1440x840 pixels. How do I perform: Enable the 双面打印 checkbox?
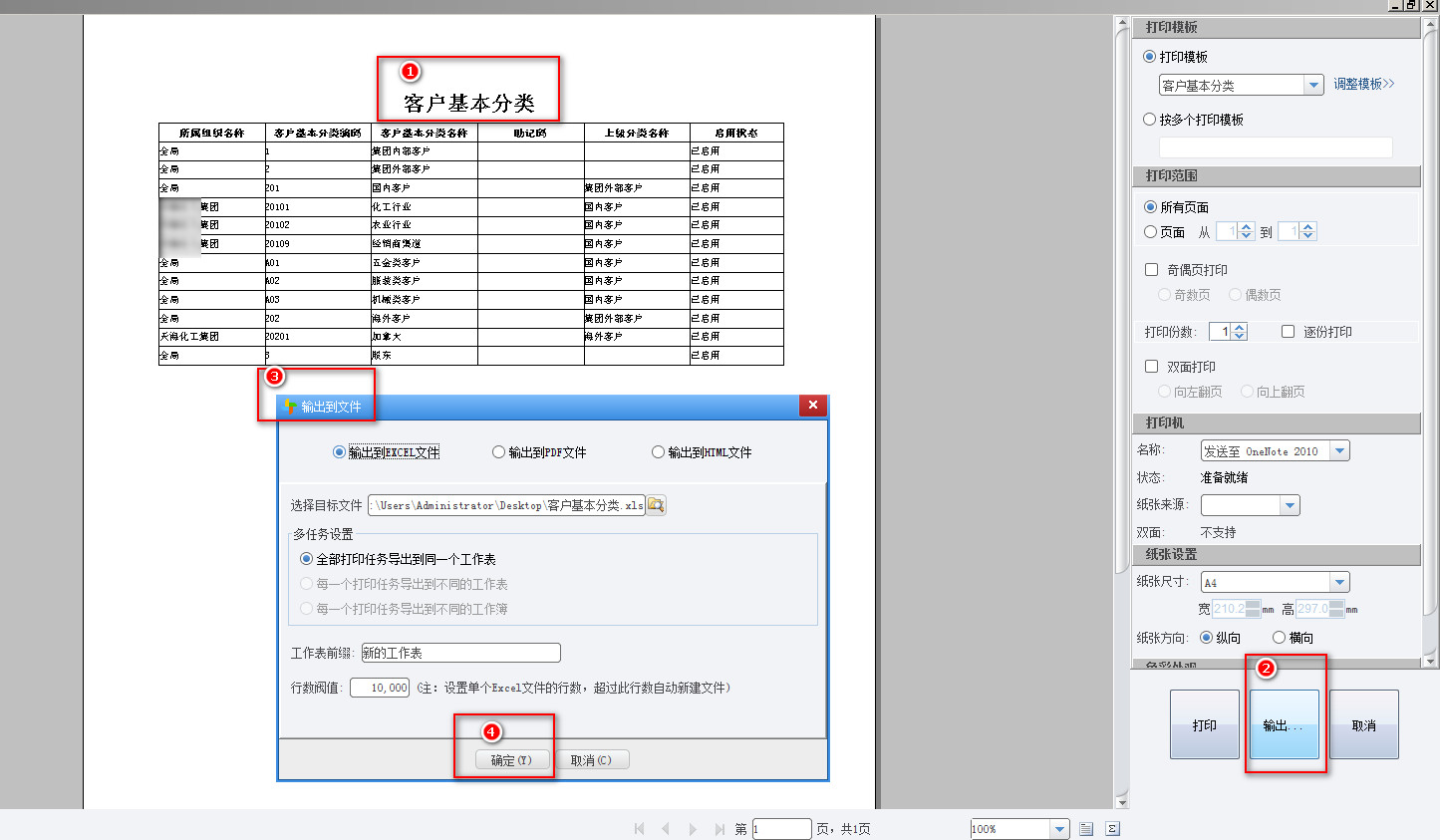point(1152,367)
